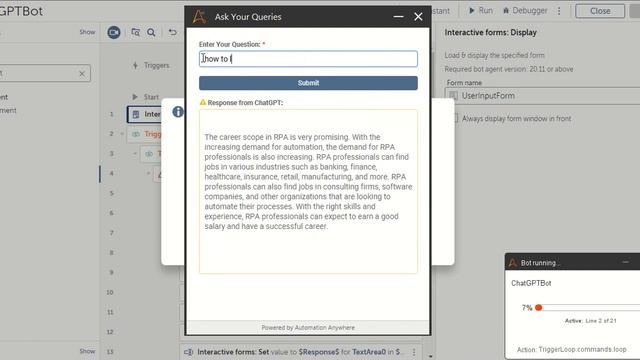Click the find-in-window toolbar icon
The image size is (640, 360).
[x=136, y=32]
